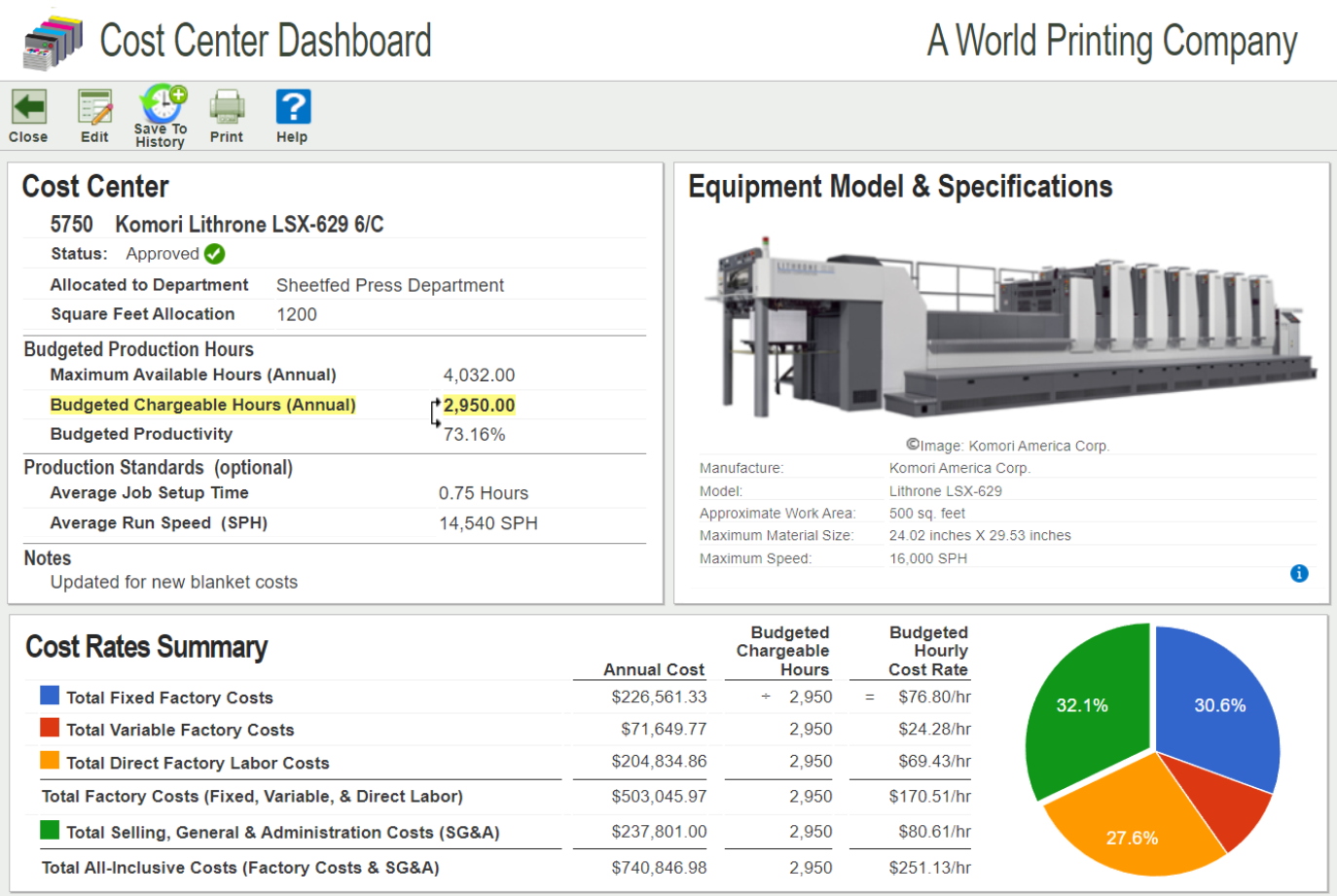1337x896 pixels.
Task: Click the $237,801.00 SG&A cost cell
Action: (x=659, y=832)
